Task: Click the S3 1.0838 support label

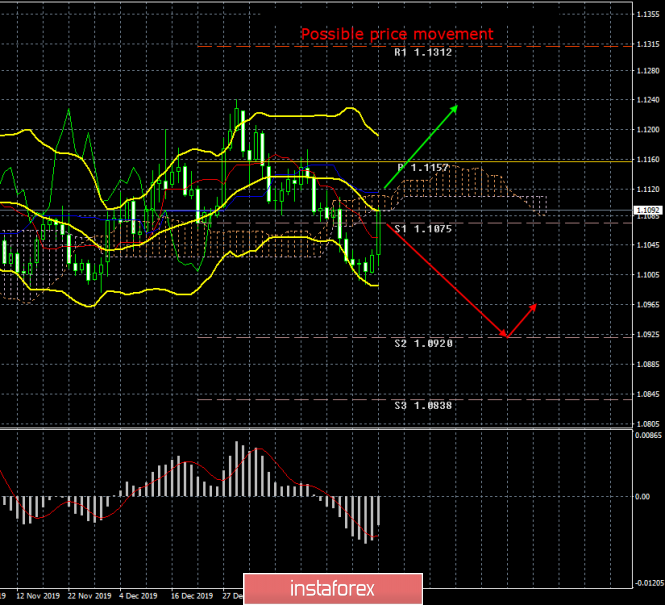Action: [x=423, y=406]
